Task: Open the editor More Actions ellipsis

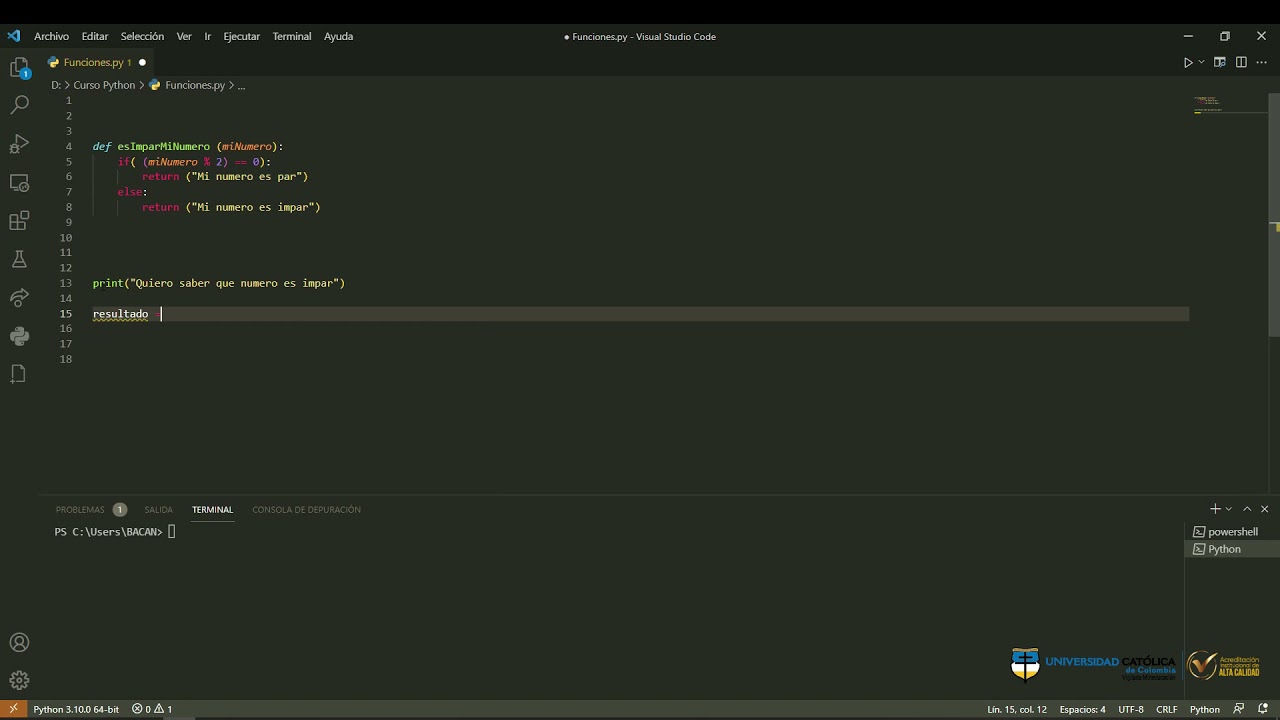Action: pyautogui.click(x=1262, y=62)
